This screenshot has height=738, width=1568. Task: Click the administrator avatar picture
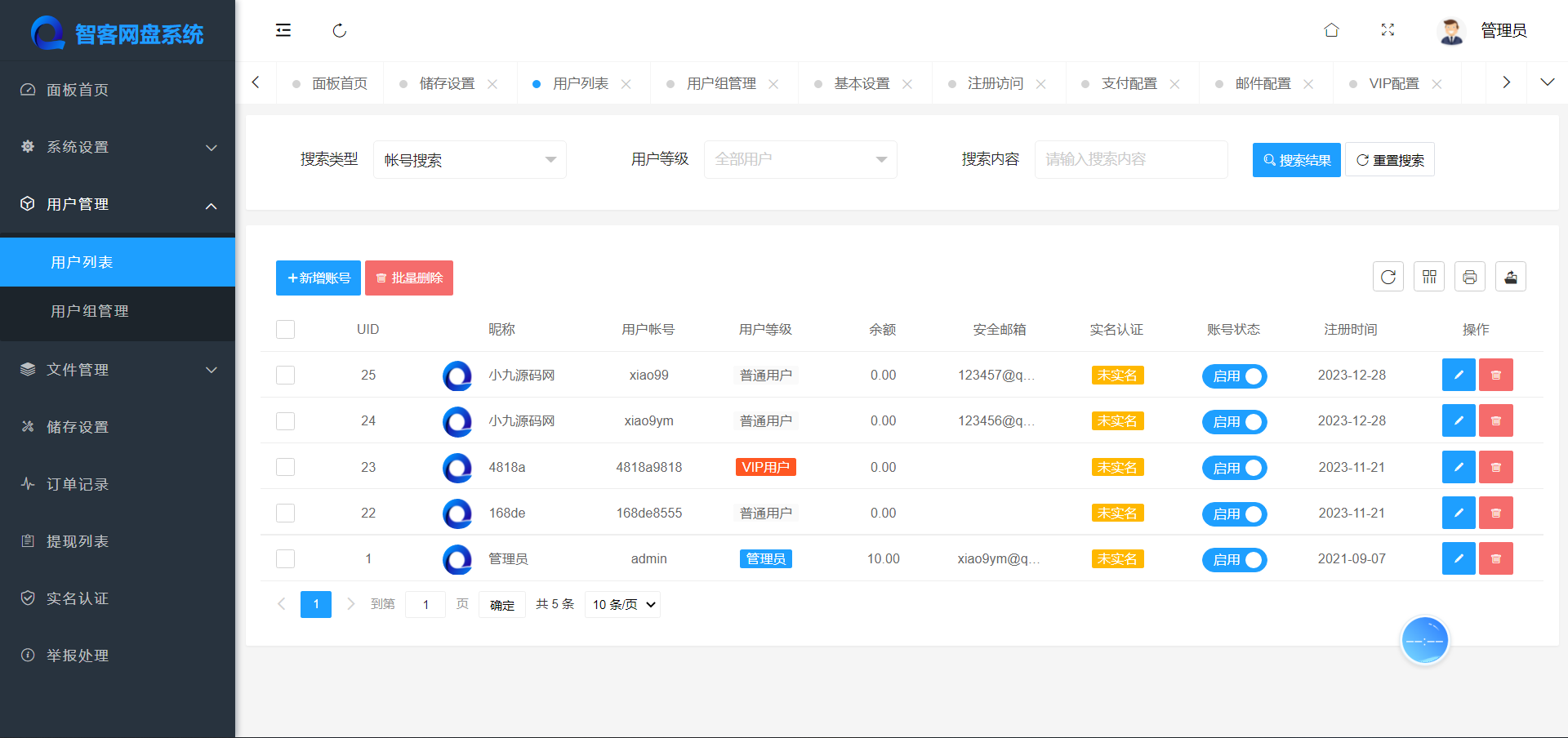[1451, 31]
